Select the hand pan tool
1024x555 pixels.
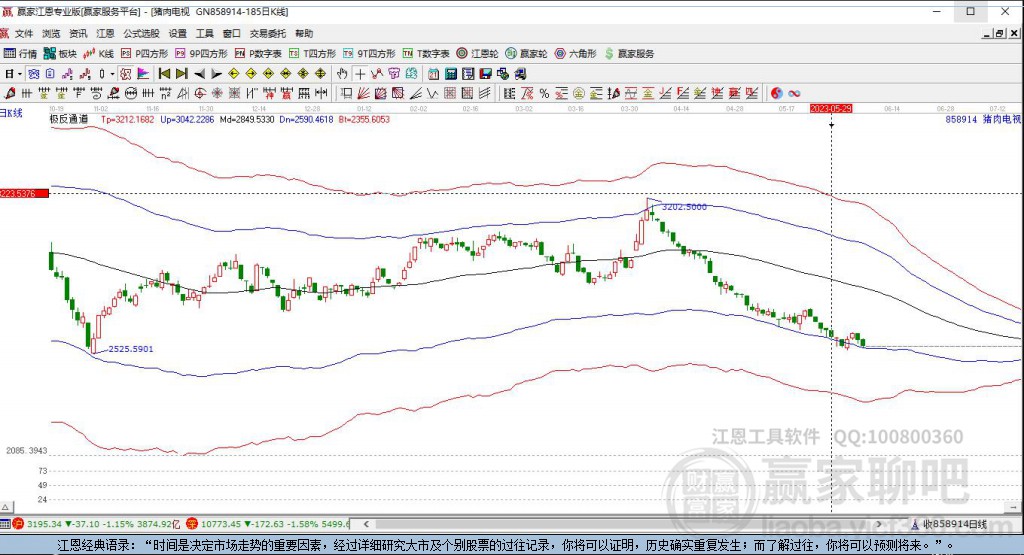342,74
